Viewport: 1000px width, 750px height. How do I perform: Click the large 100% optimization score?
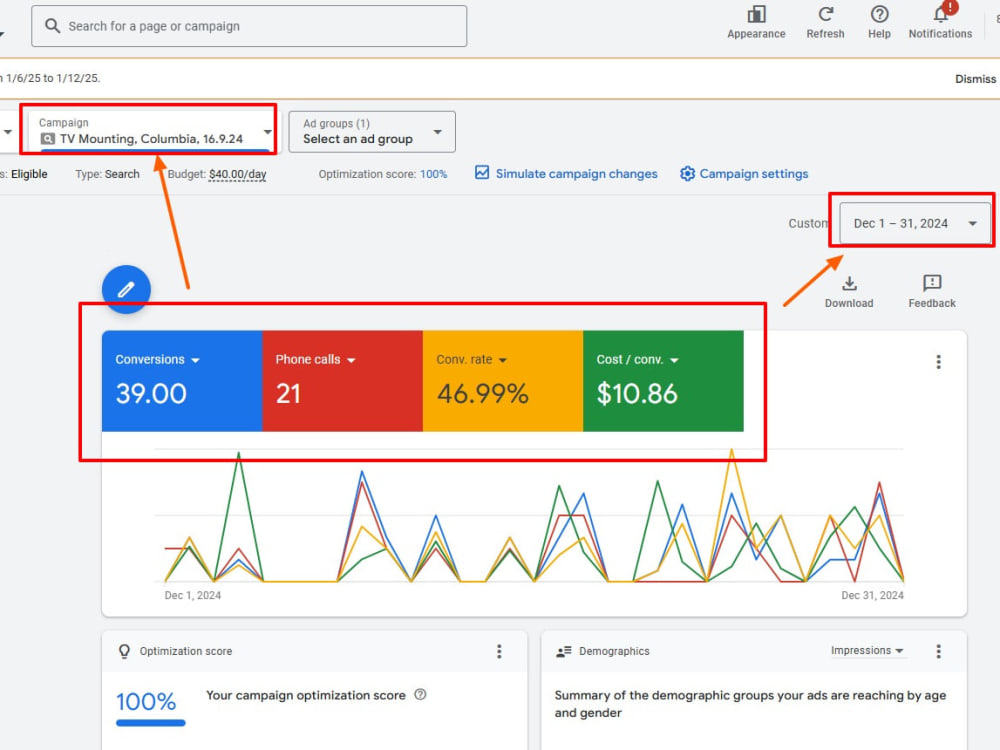pyautogui.click(x=147, y=702)
